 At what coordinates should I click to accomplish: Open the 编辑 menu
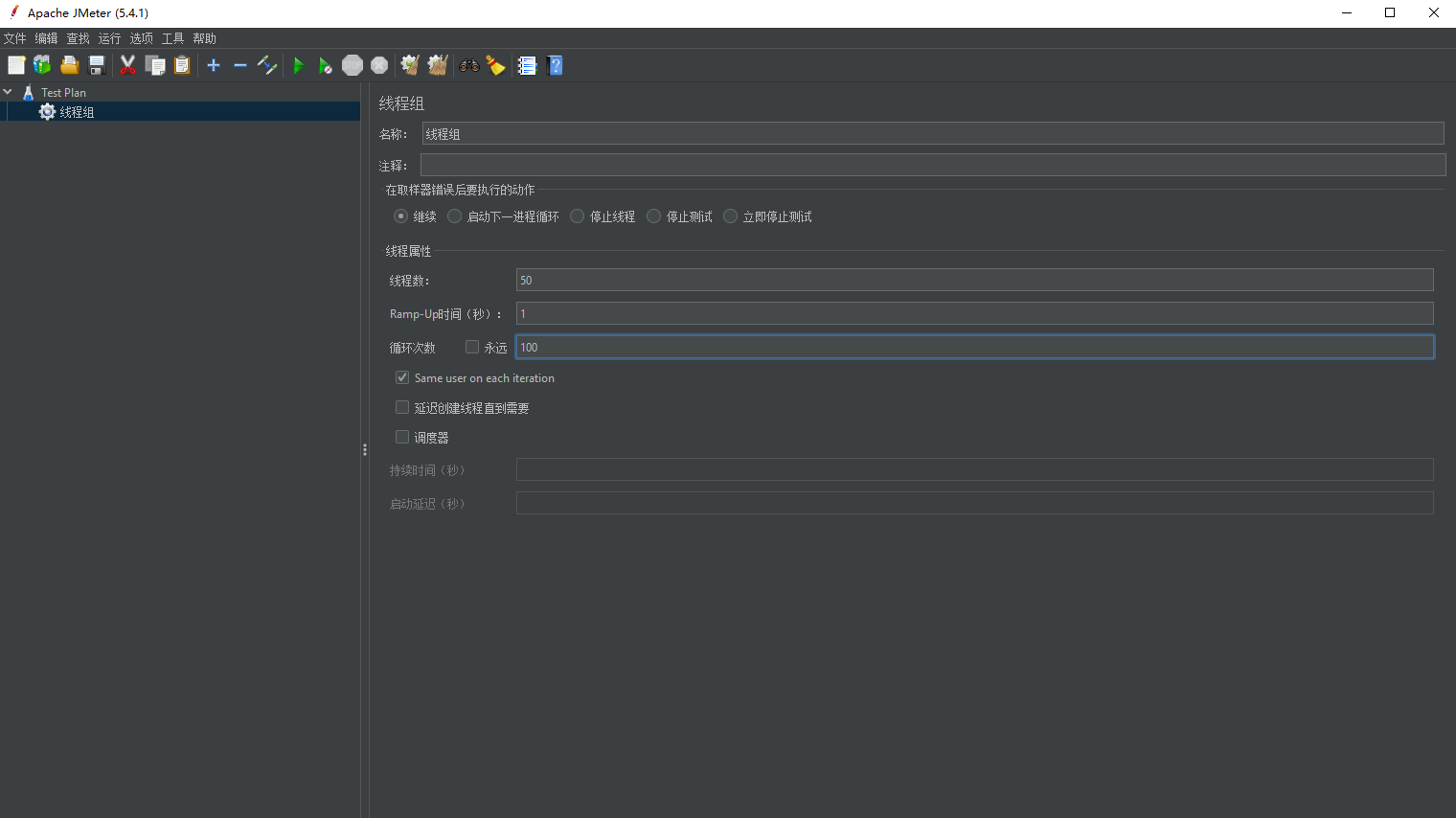[46, 38]
